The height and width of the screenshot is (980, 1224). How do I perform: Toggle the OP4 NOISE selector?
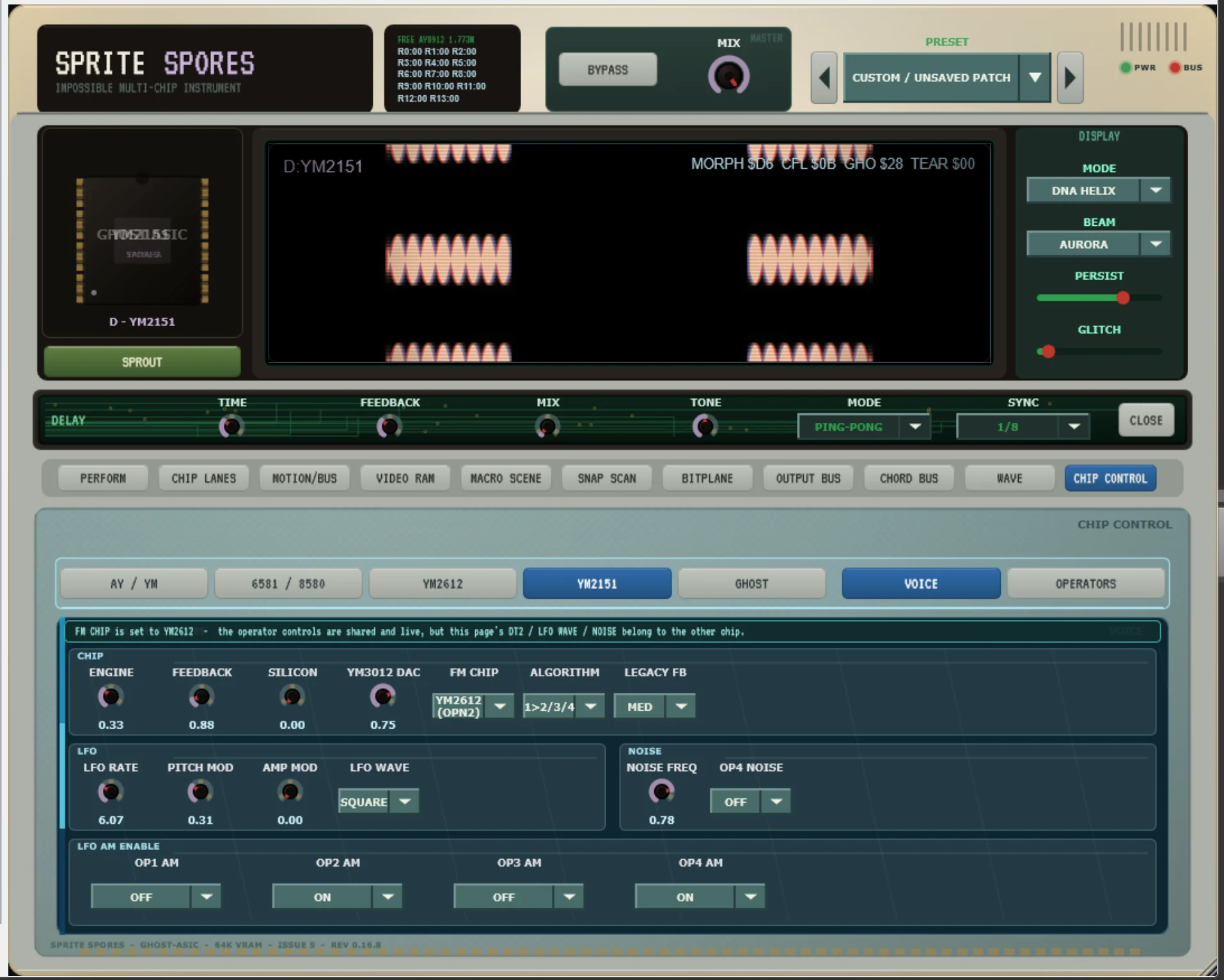[750, 802]
